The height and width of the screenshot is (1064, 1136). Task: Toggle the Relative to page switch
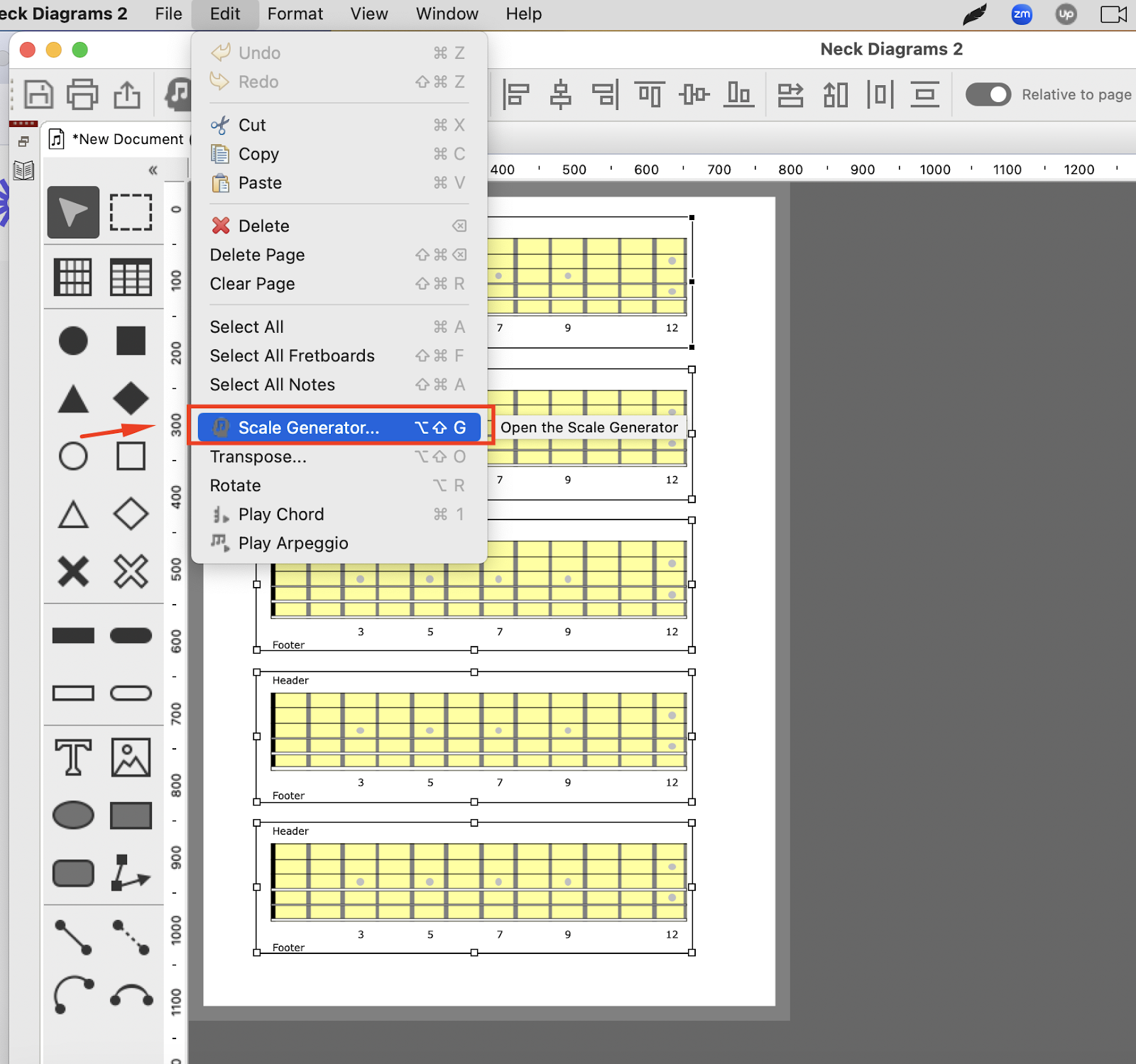[x=988, y=94]
